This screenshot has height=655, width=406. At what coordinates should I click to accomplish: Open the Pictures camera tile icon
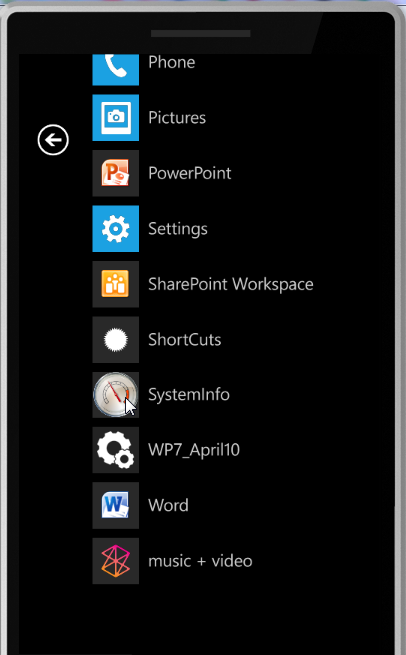116,118
